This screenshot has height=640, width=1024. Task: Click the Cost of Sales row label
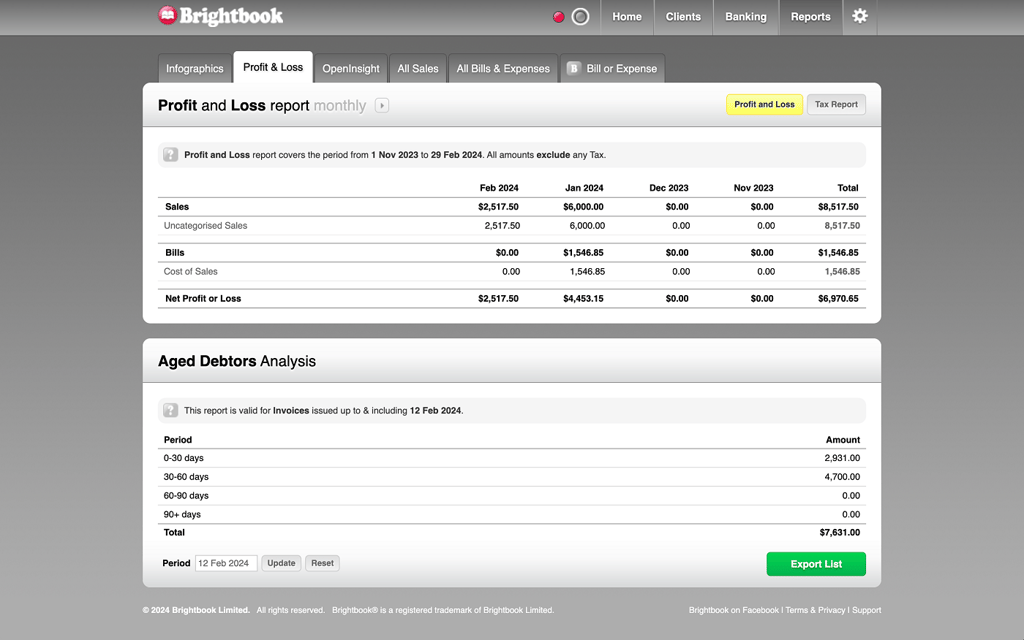pos(190,272)
